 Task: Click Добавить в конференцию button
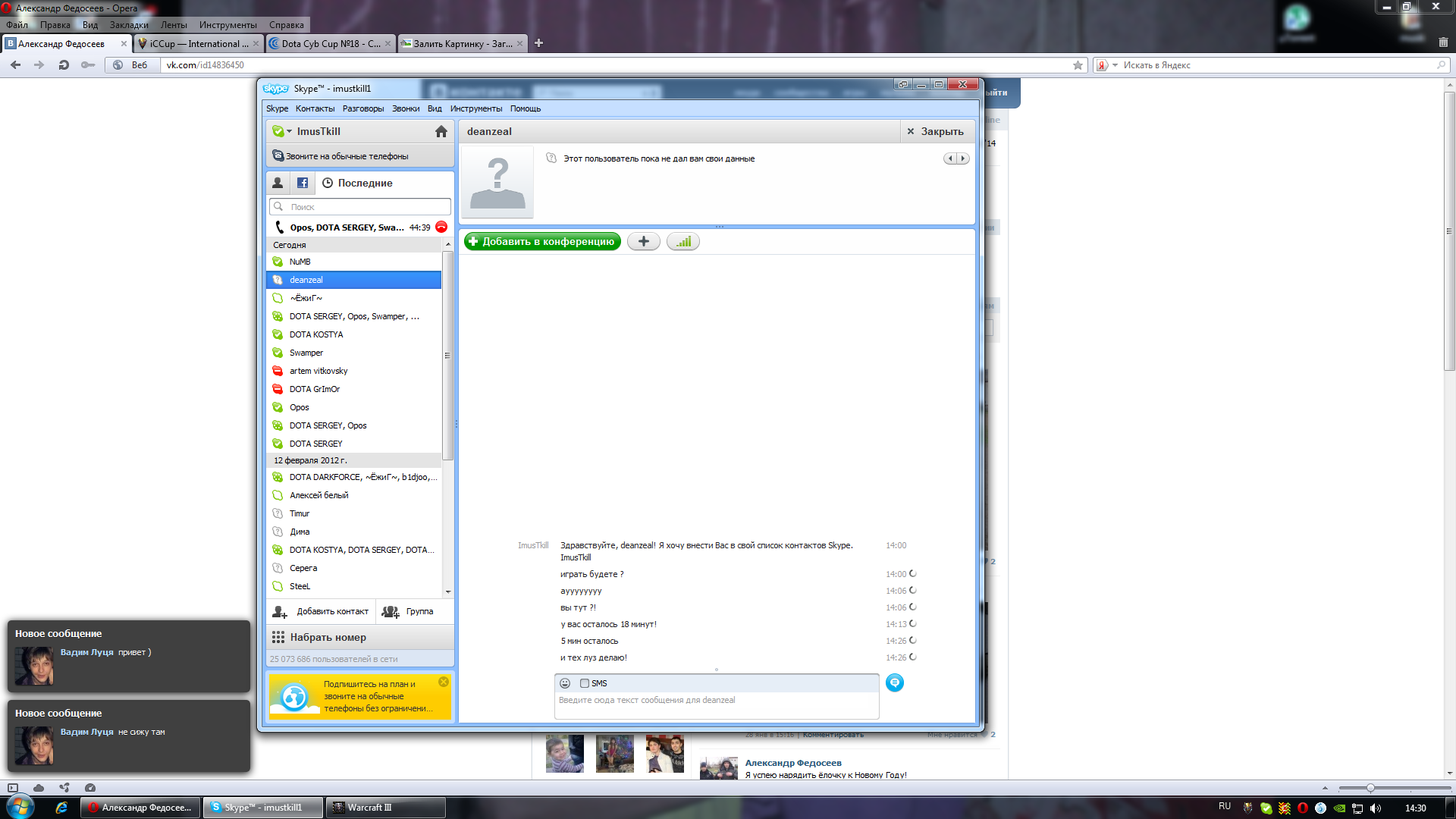tap(542, 242)
